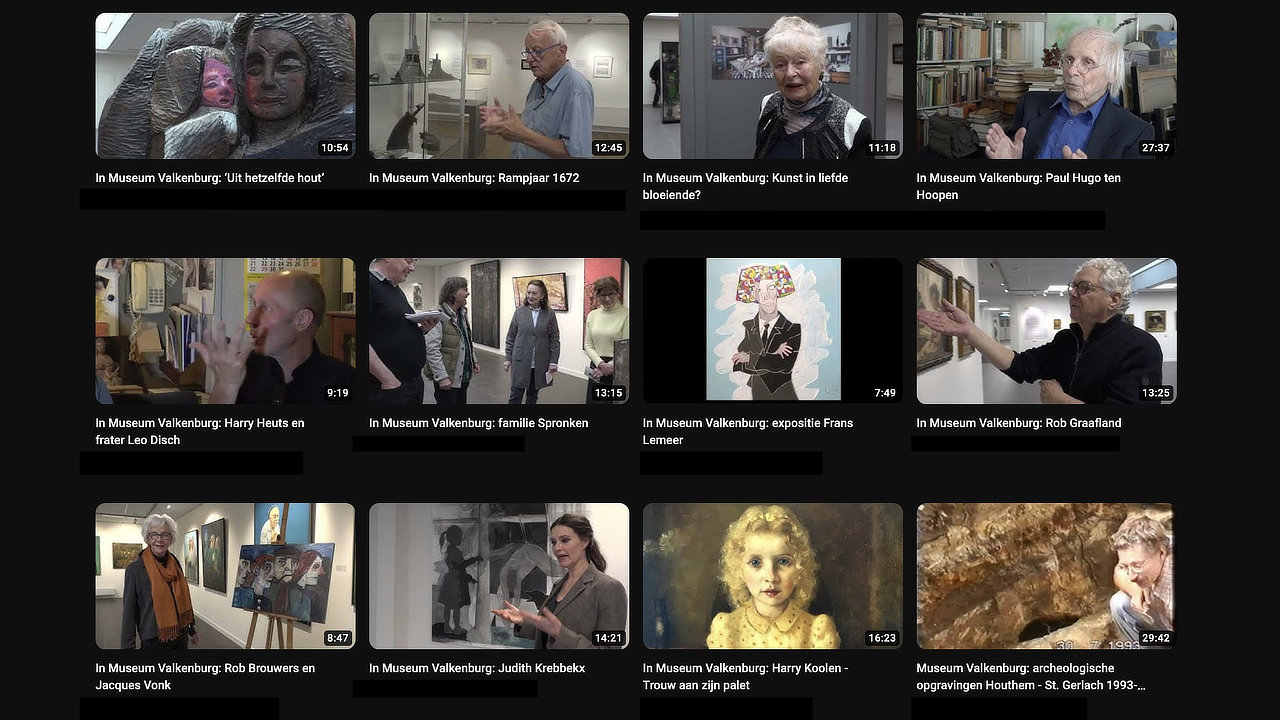Open the Rob Brouwers en Jacques Vonk thumbnail
This screenshot has height=720, width=1280.
click(225, 576)
